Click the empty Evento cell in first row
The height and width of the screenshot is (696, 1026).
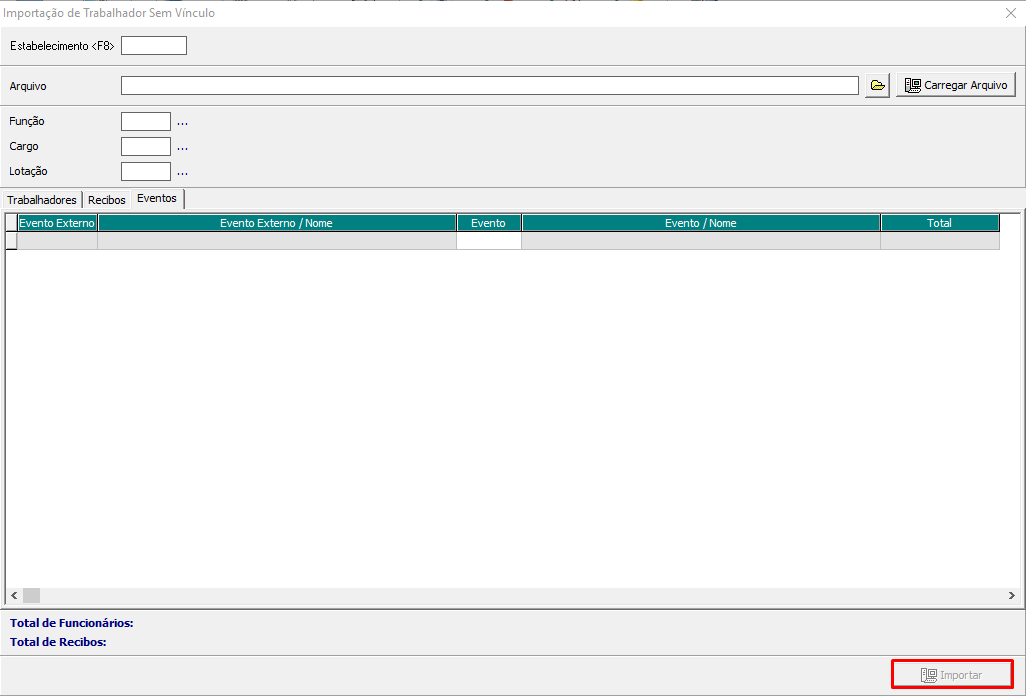[489, 241]
